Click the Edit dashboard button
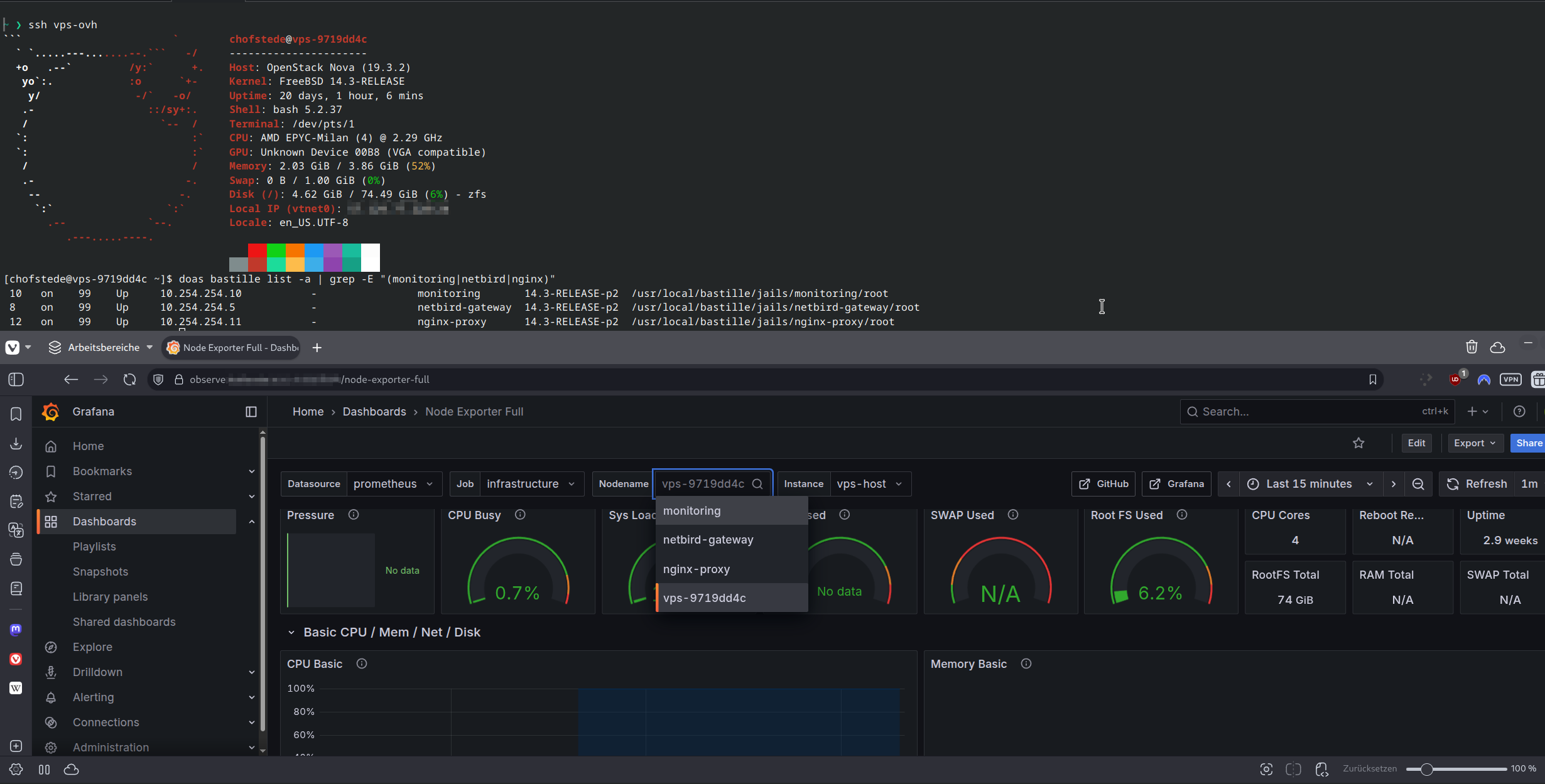Image resolution: width=1545 pixels, height=784 pixels. (x=1416, y=443)
